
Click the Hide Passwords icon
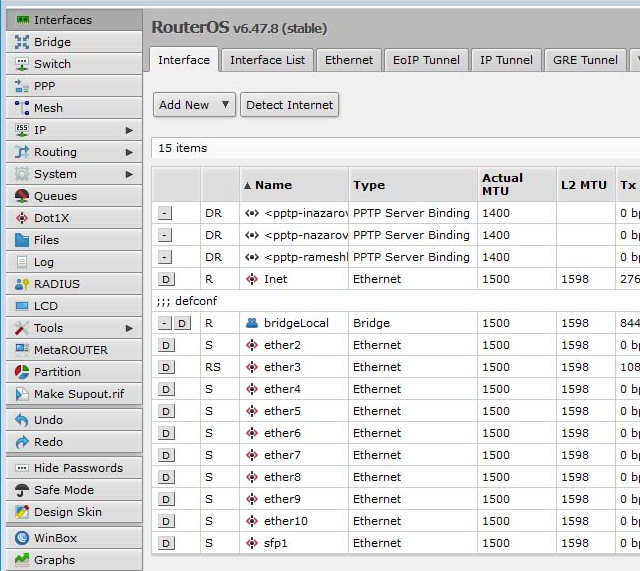point(22,468)
